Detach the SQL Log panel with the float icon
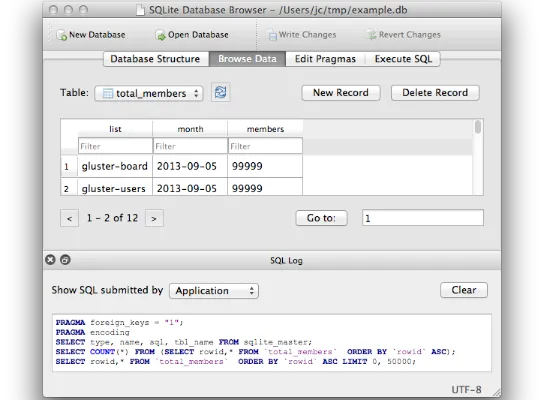Screen dimensions: 544x400 [65, 259]
